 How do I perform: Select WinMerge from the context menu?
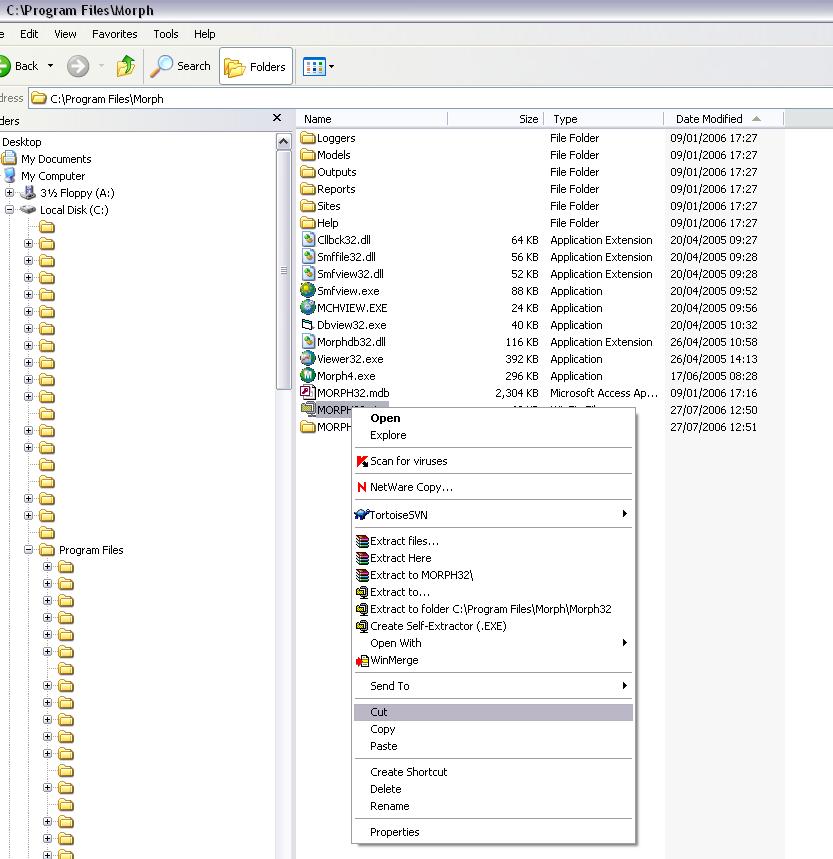click(x=394, y=660)
